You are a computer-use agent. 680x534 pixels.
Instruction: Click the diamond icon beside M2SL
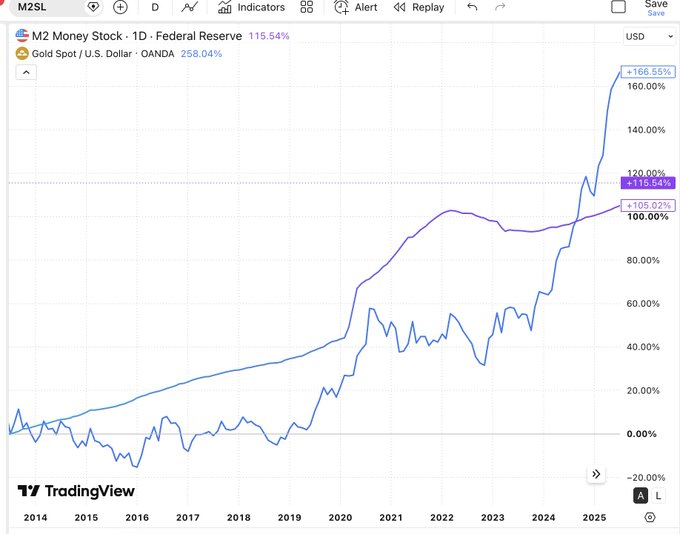[93, 7]
